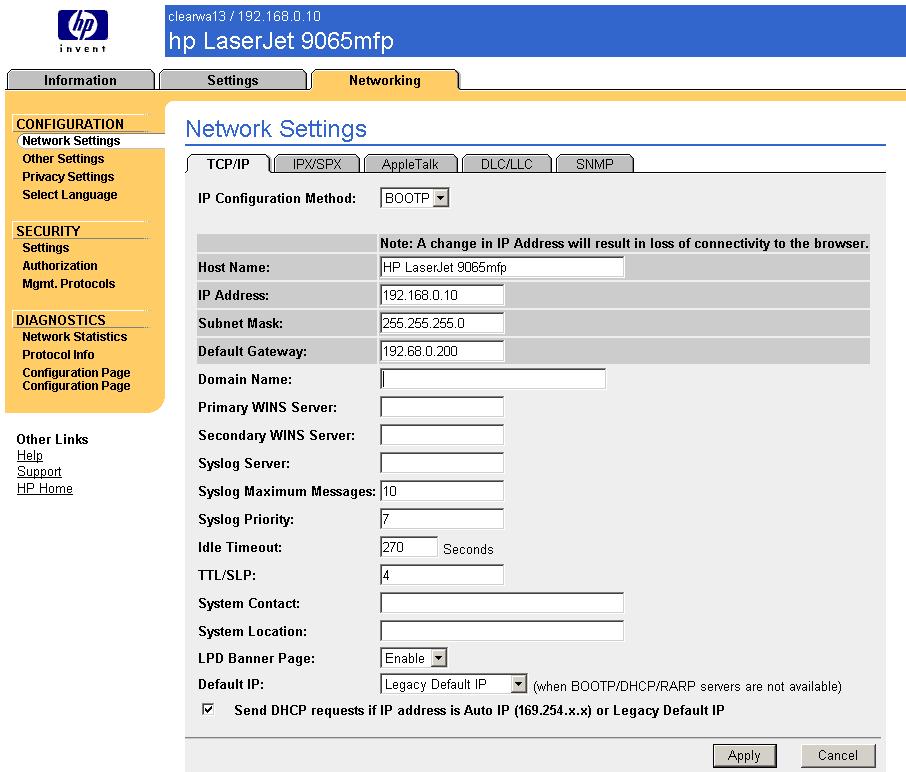Open Privacy Settings page
Image resolution: width=906 pixels, height=772 pixels.
[x=68, y=177]
